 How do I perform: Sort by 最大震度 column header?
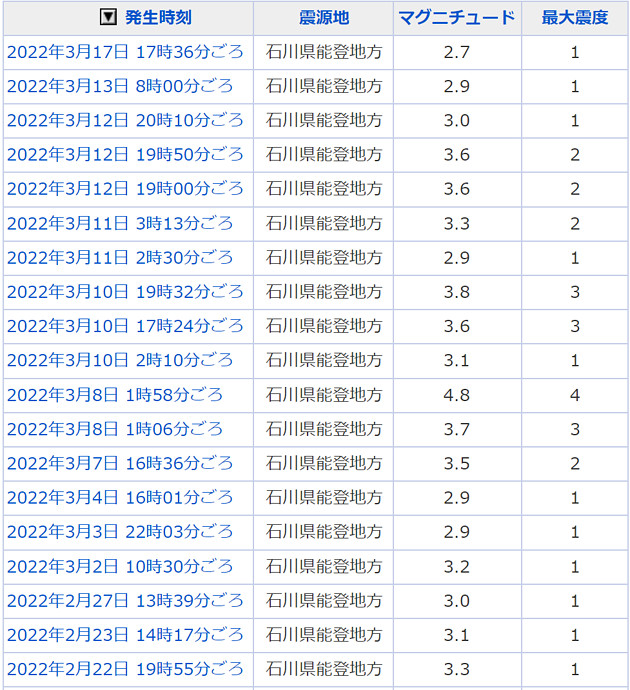[574, 18]
